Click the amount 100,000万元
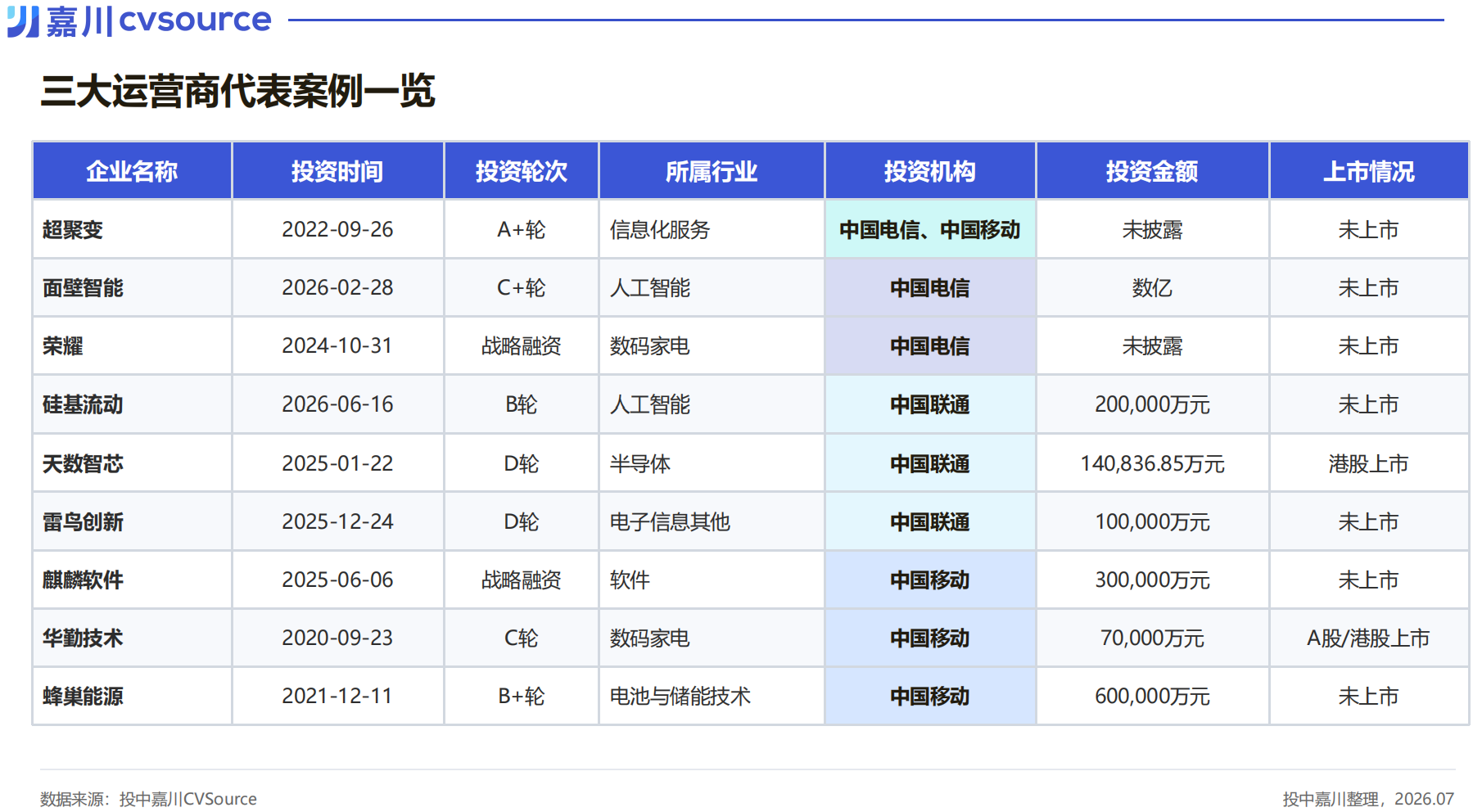 [x=1152, y=521]
